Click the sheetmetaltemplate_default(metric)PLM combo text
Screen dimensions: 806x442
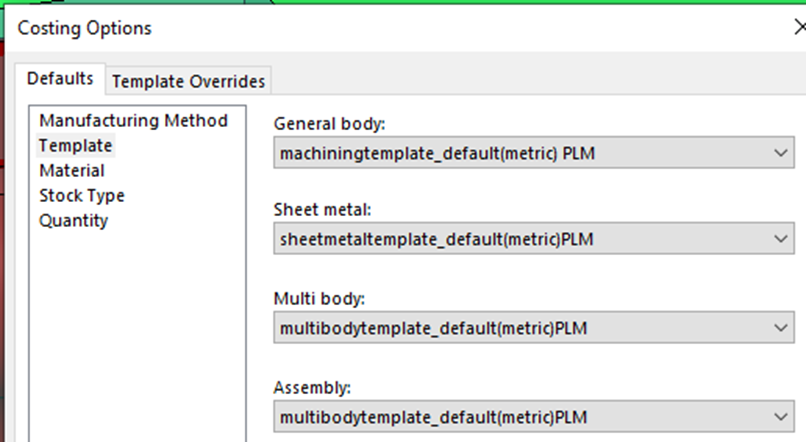(436, 239)
